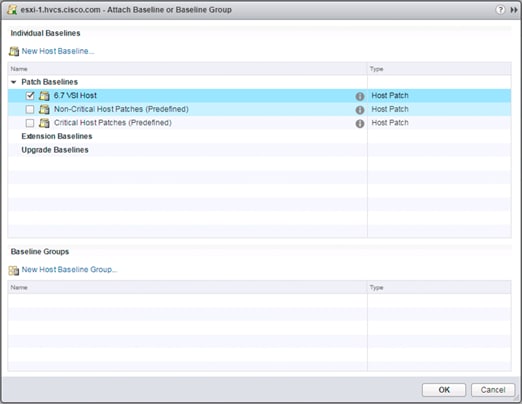Click the baseline icon beside Non-Critical Host Patches
522x404 pixels.
tap(44, 109)
